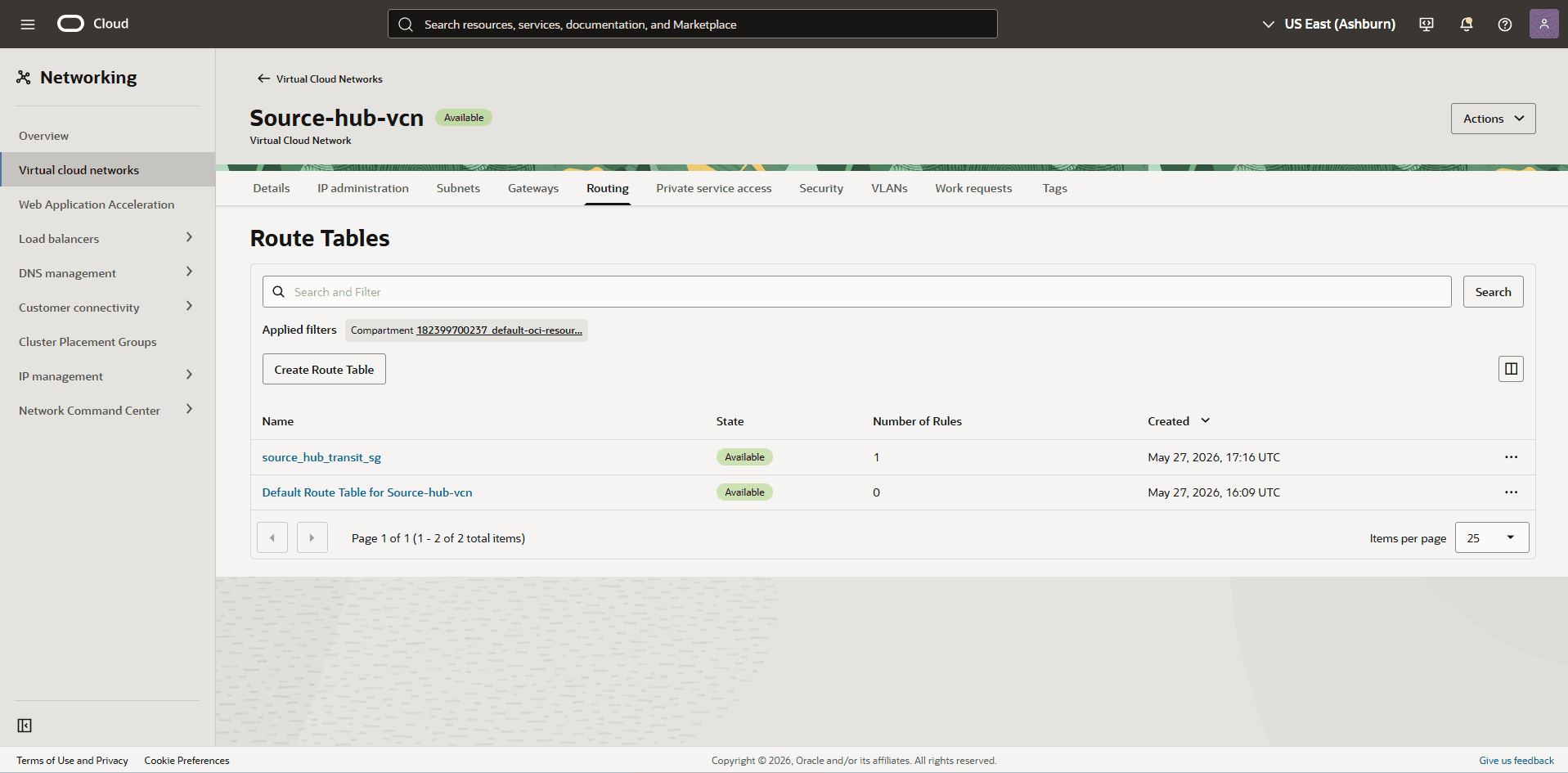The height and width of the screenshot is (773, 1568).
Task: Expand Load balancers submenu
Action: coord(189,237)
